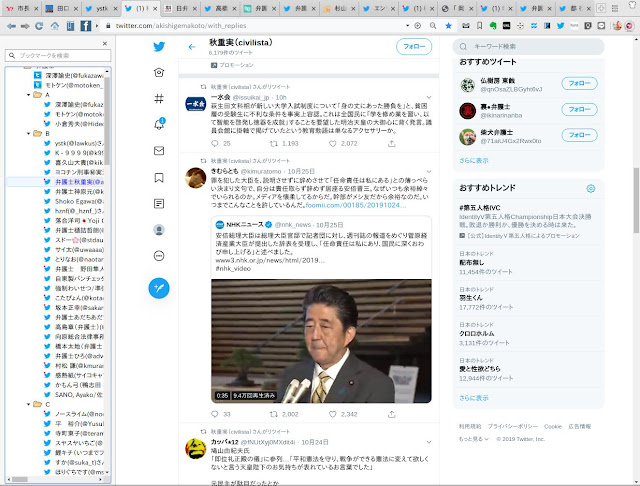Open the messages envelope icon
Image resolution: width=640 pixels, height=486 pixels.
coord(159,151)
